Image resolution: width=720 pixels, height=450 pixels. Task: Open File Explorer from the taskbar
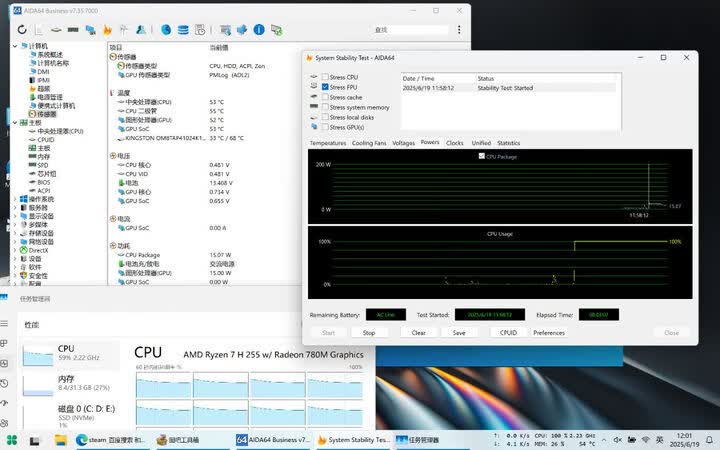61,440
